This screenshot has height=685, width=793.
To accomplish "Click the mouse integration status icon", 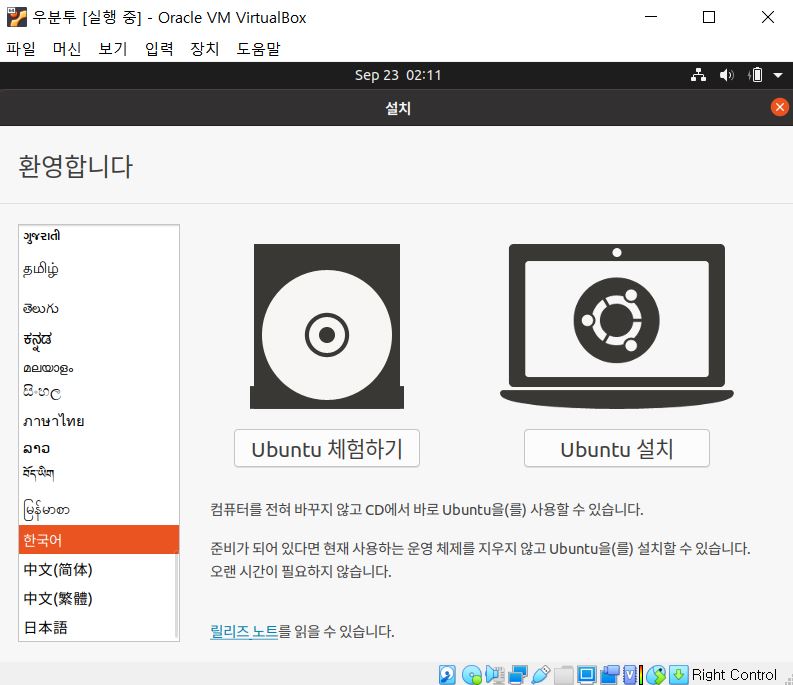I will [x=656, y=674].
